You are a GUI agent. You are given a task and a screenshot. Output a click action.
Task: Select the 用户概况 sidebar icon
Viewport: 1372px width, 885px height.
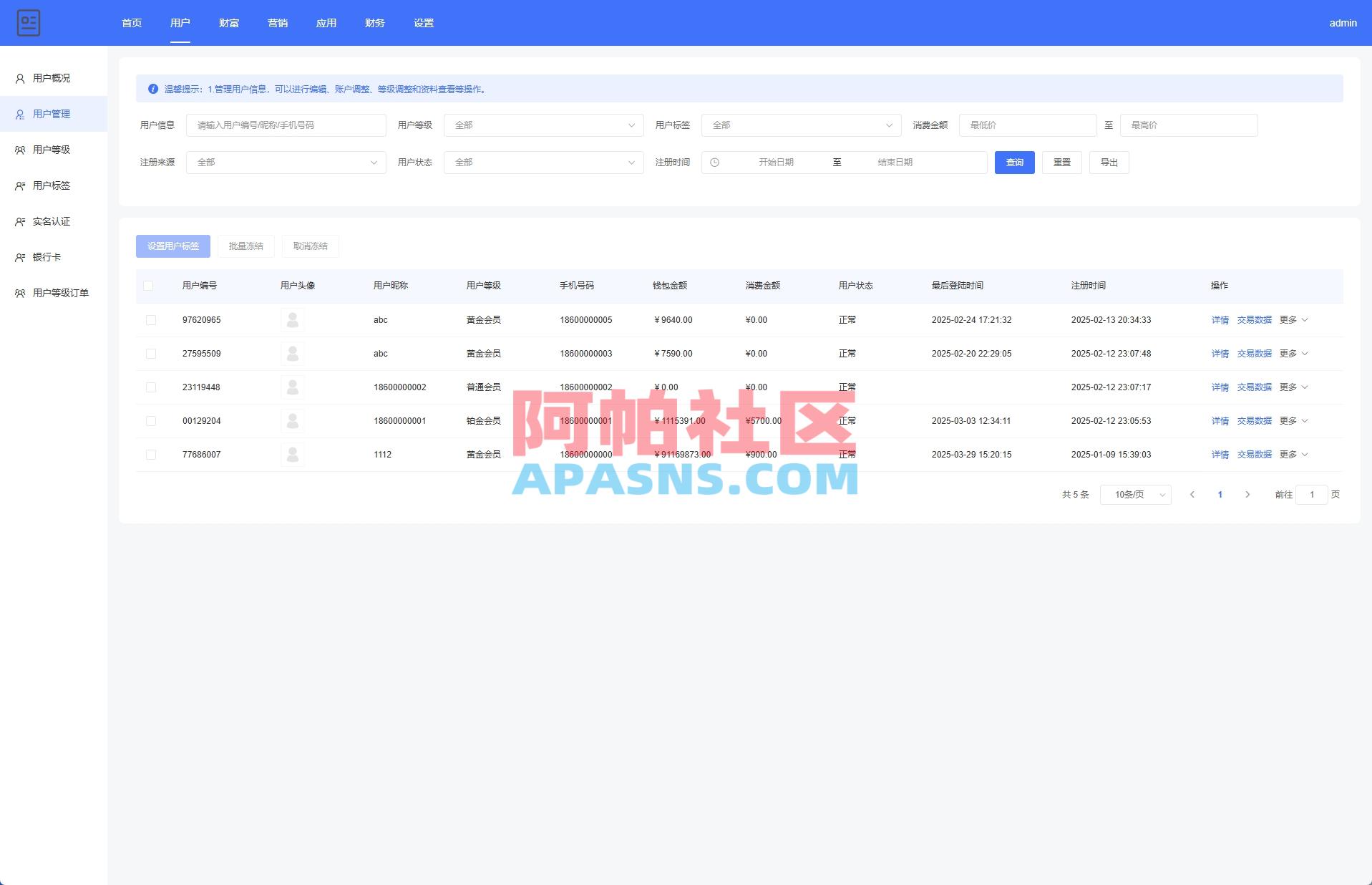coord(19,78)
